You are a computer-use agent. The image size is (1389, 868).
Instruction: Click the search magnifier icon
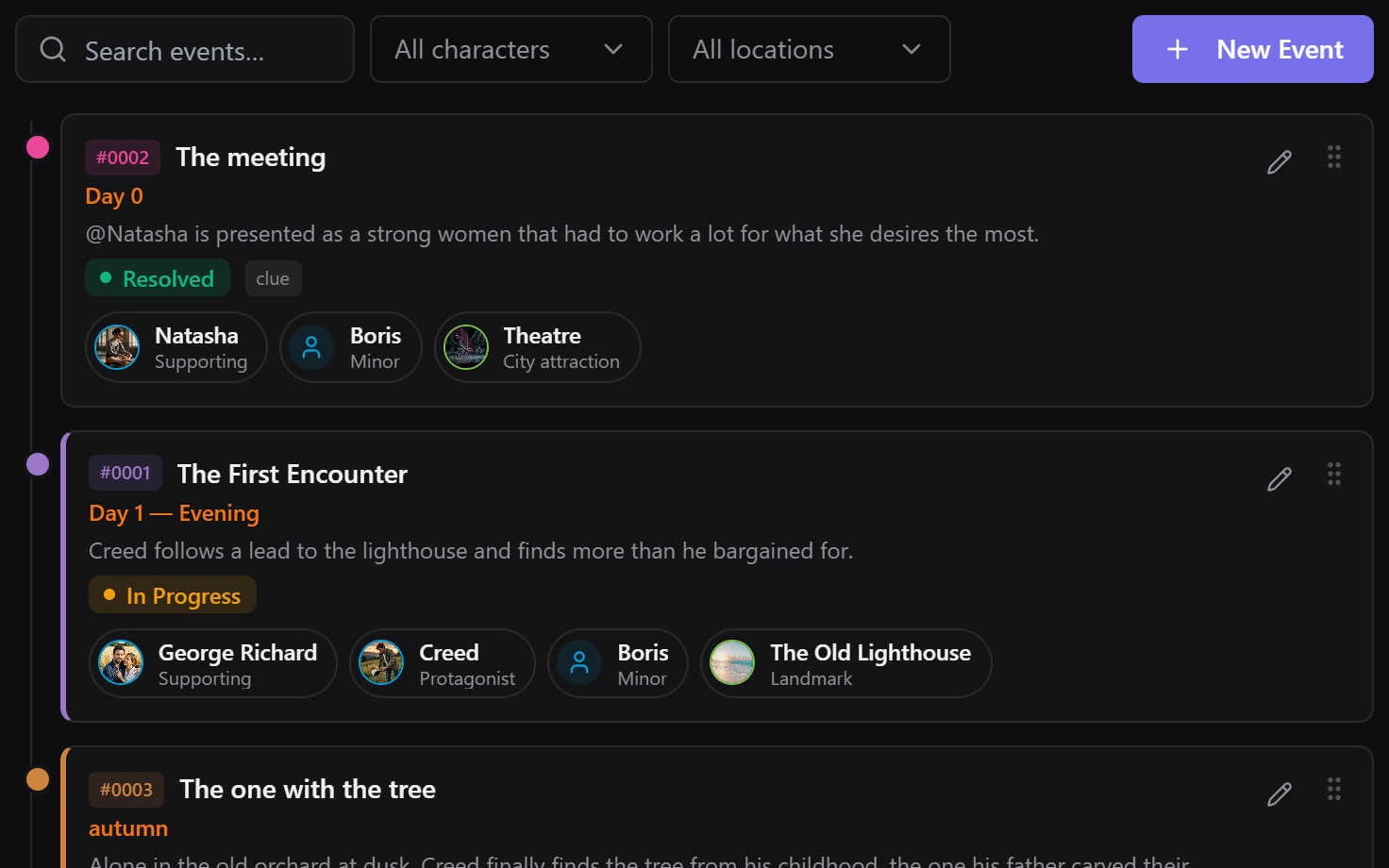(53, 49)
